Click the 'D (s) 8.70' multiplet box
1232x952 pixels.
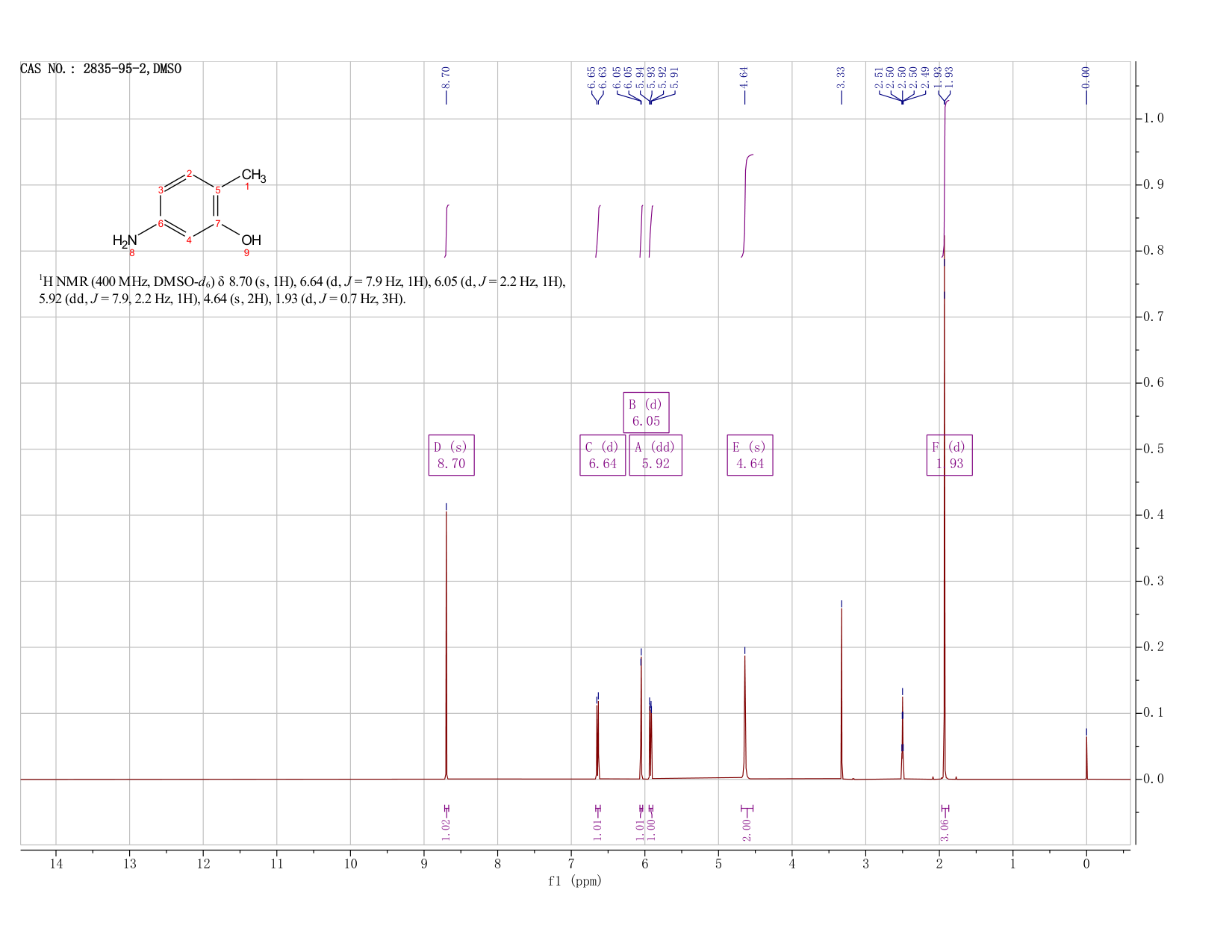pyautogui.click(x=452, y=455)
